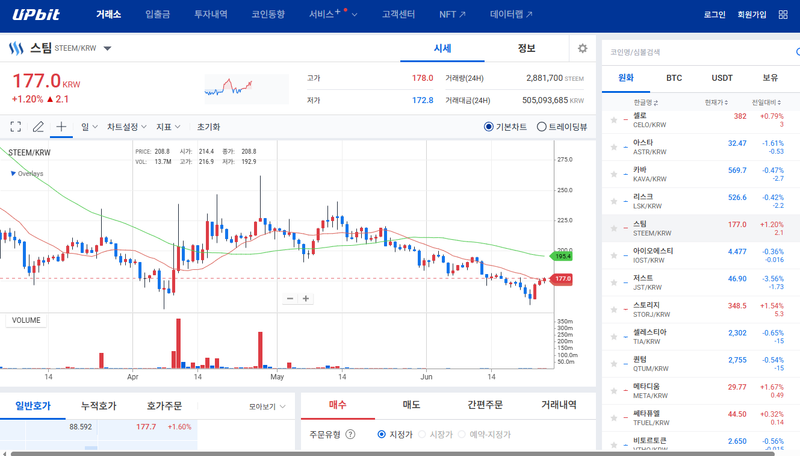Viewport: 800px width, 456px height.
Task: Favorite the TFUEL/KRW star
Action: [x=614, y=417]
